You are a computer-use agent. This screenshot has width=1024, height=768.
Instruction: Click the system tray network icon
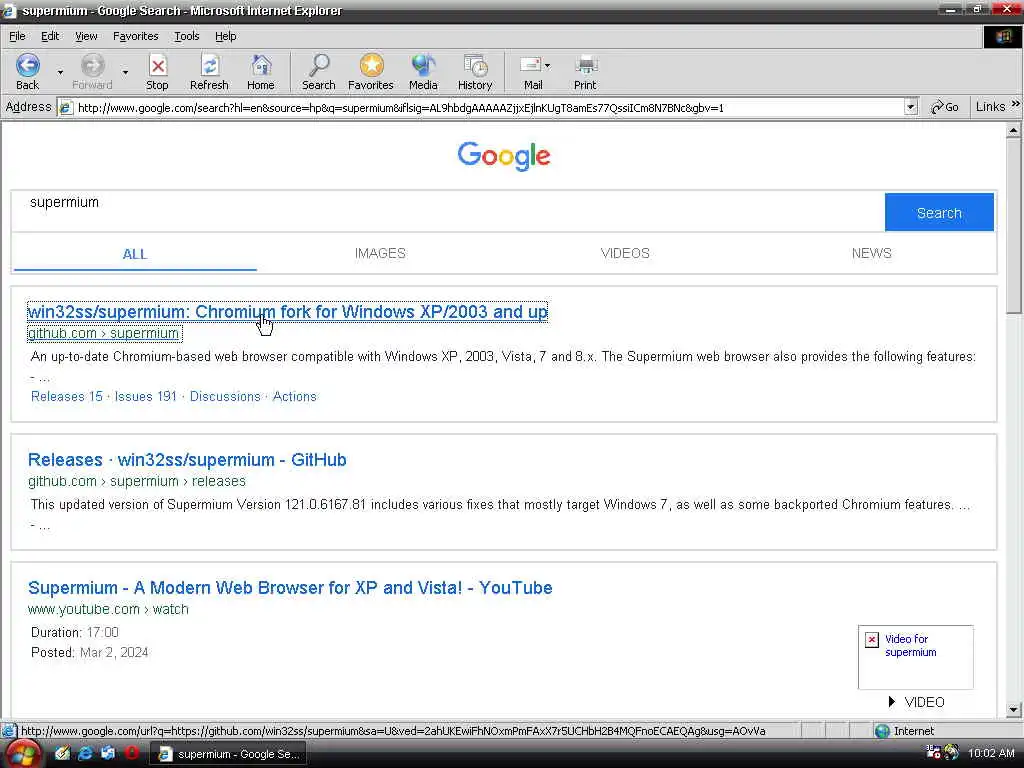point(933,753)
